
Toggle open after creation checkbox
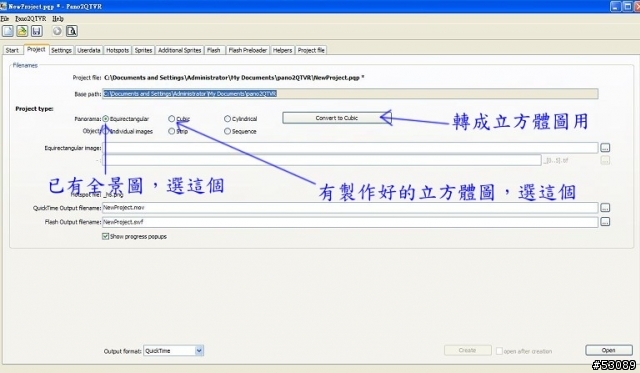click(x=499, y=351)
